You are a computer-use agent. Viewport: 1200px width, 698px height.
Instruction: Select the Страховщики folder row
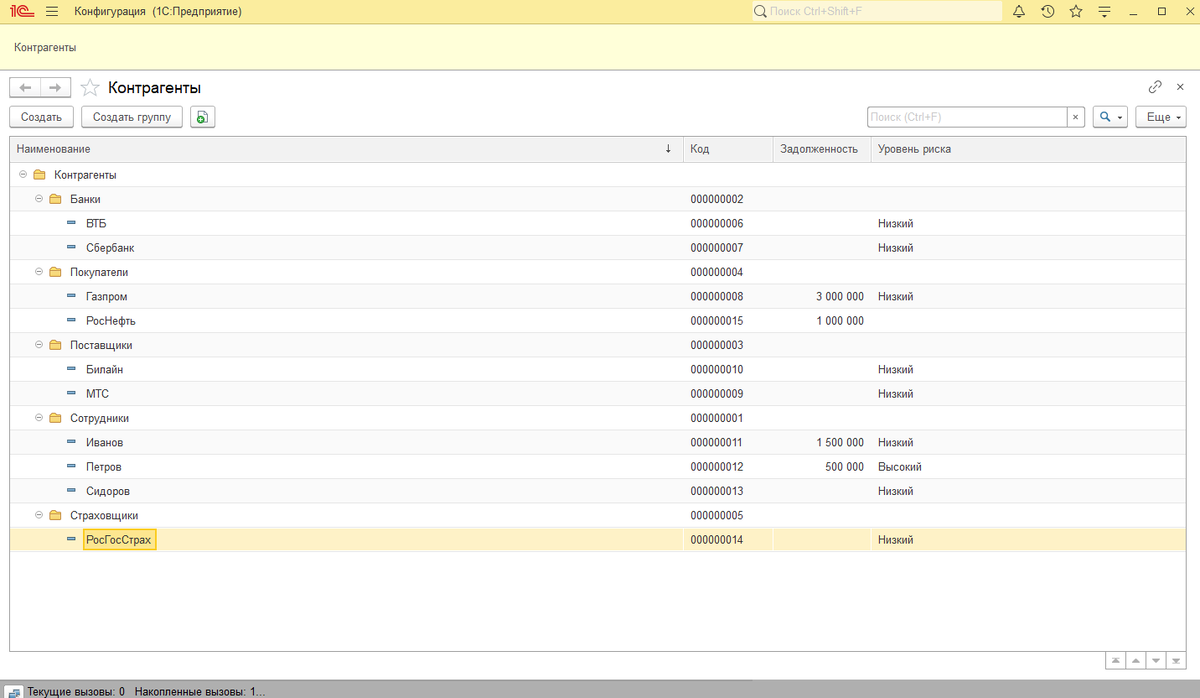click(599, 515)
